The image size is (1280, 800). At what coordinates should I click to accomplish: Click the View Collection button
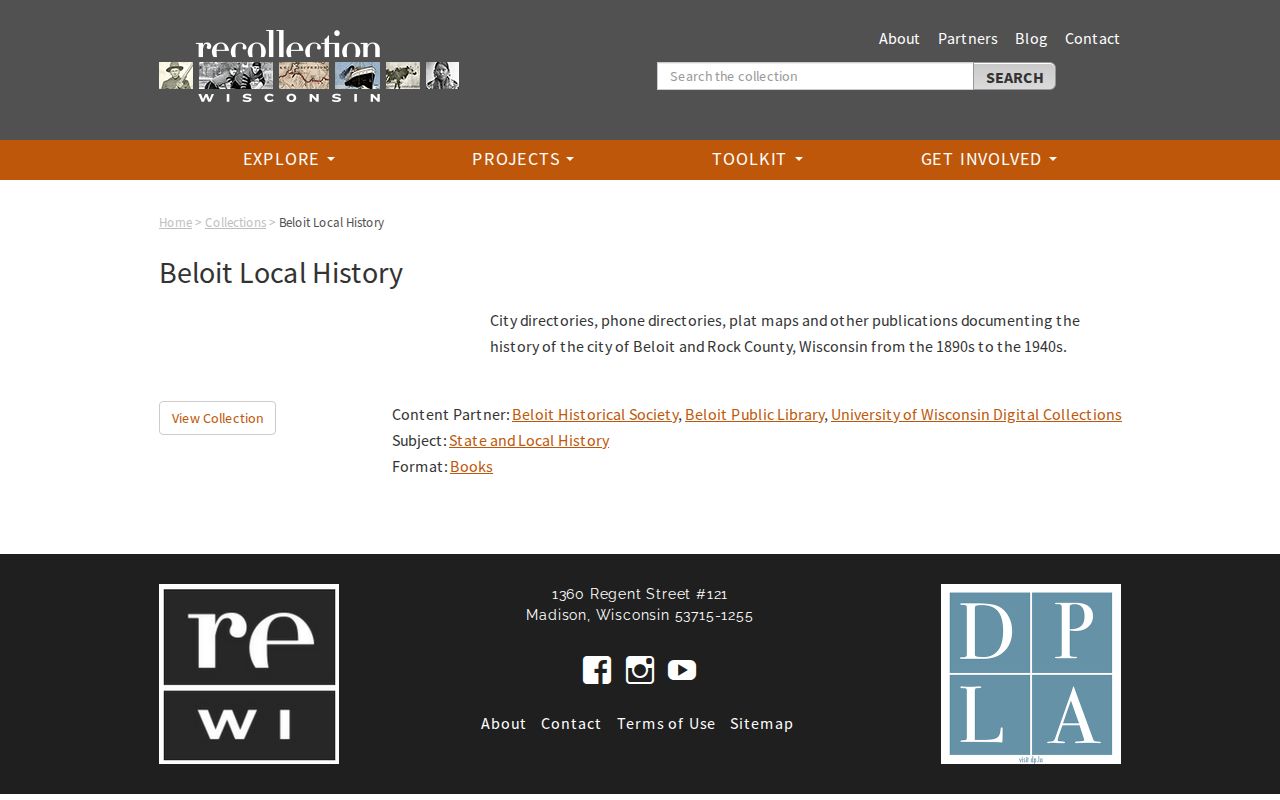[x=217, y=418]
